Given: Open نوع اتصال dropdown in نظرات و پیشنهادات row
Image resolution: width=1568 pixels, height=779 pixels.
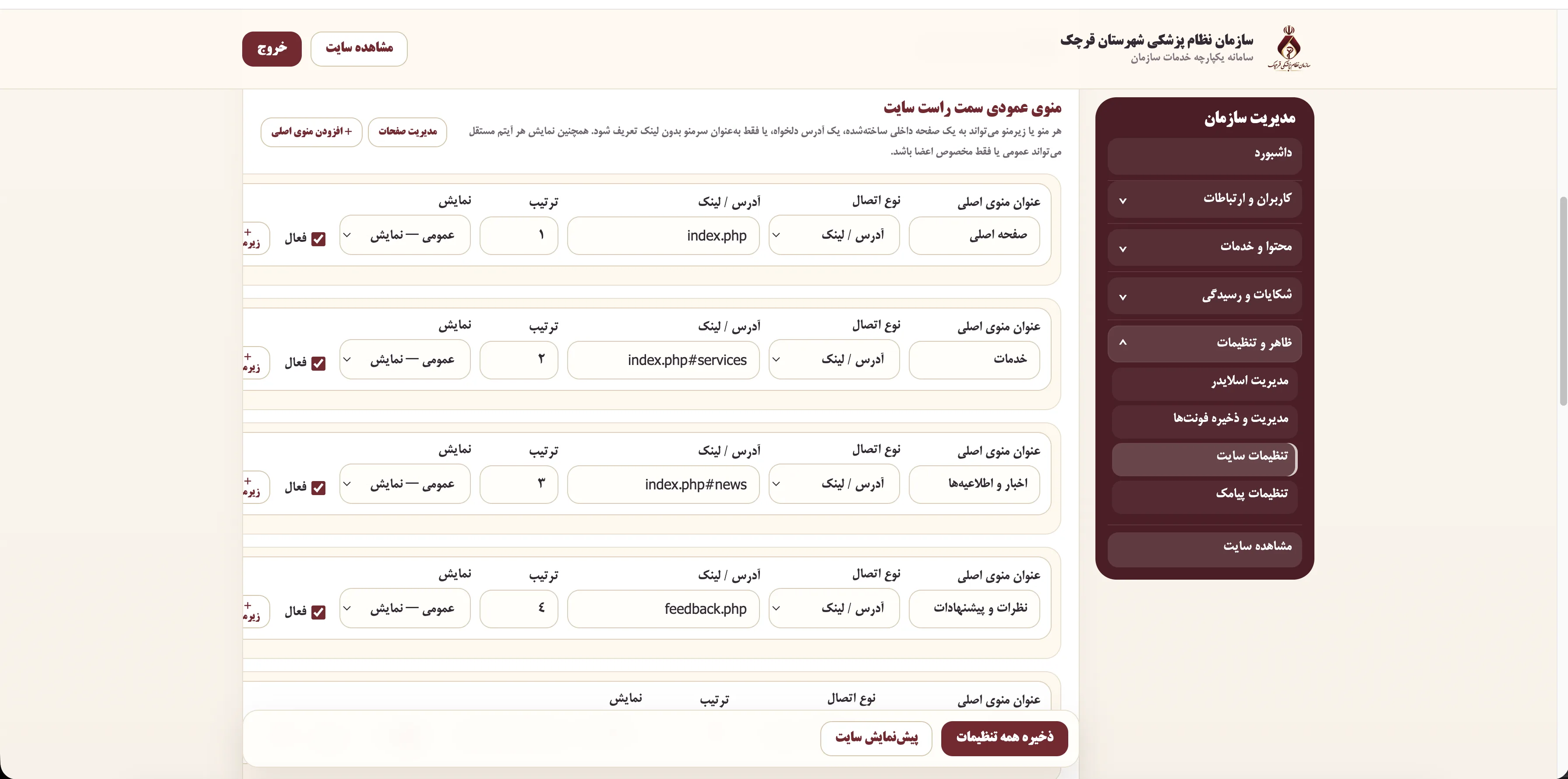Looking at the screenshot, I should 834,608.
